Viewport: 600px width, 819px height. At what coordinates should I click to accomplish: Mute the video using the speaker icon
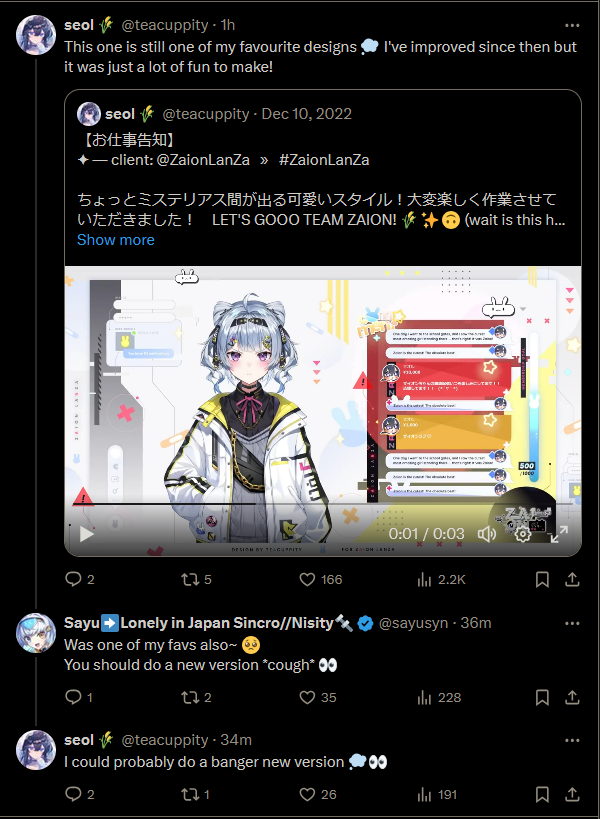[x=487, y=534]
